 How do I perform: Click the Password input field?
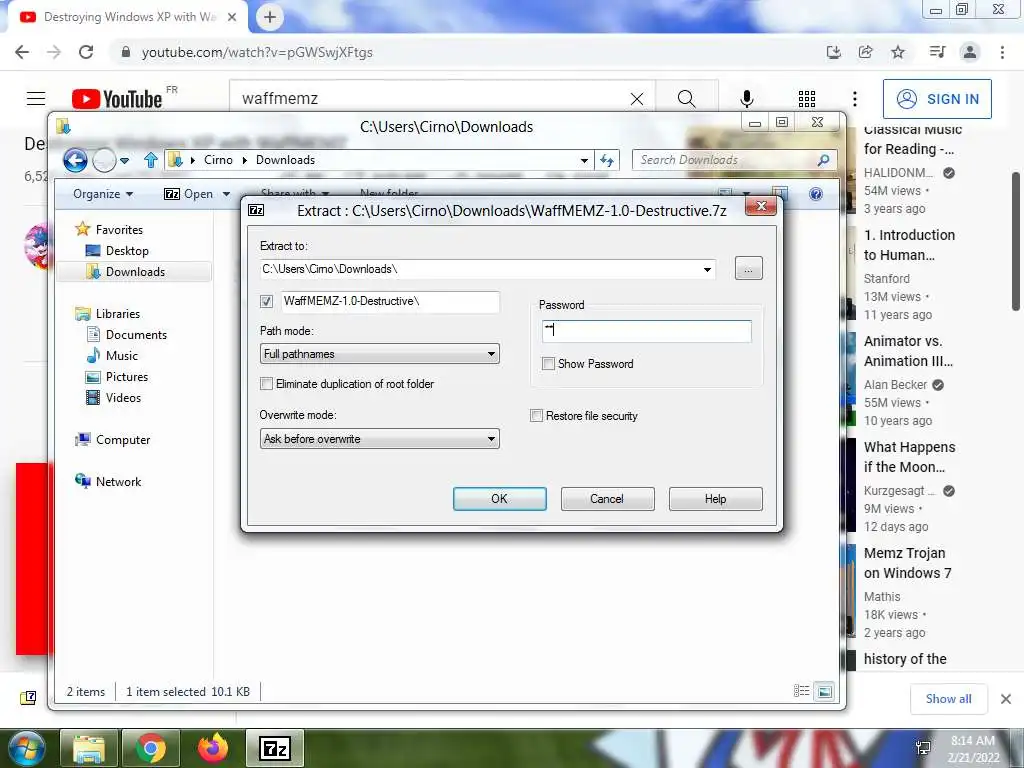point(647,331)
